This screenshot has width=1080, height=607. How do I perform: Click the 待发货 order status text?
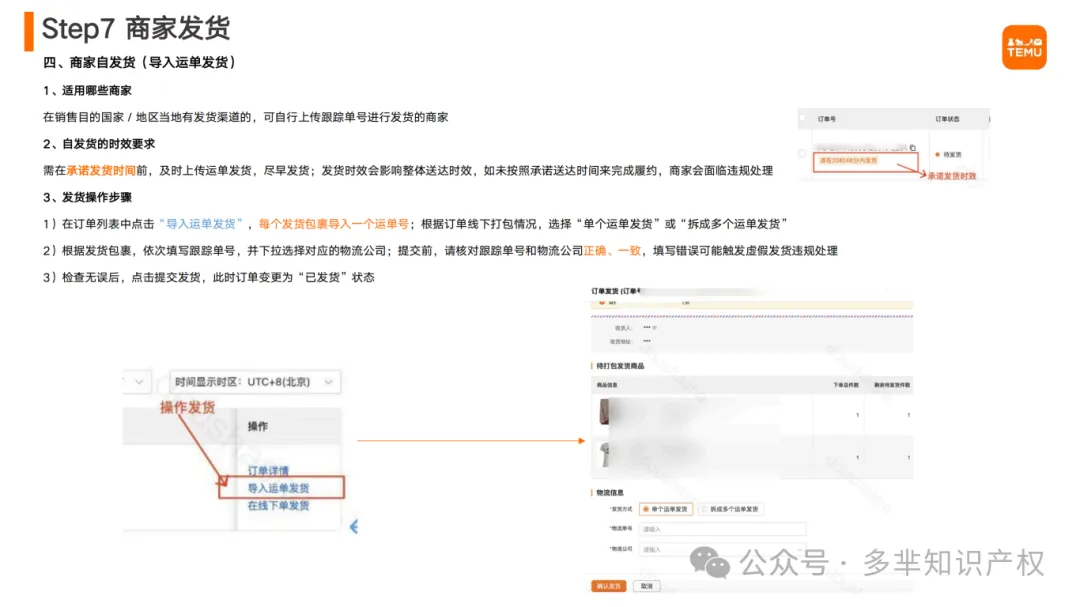click(952, 154)
